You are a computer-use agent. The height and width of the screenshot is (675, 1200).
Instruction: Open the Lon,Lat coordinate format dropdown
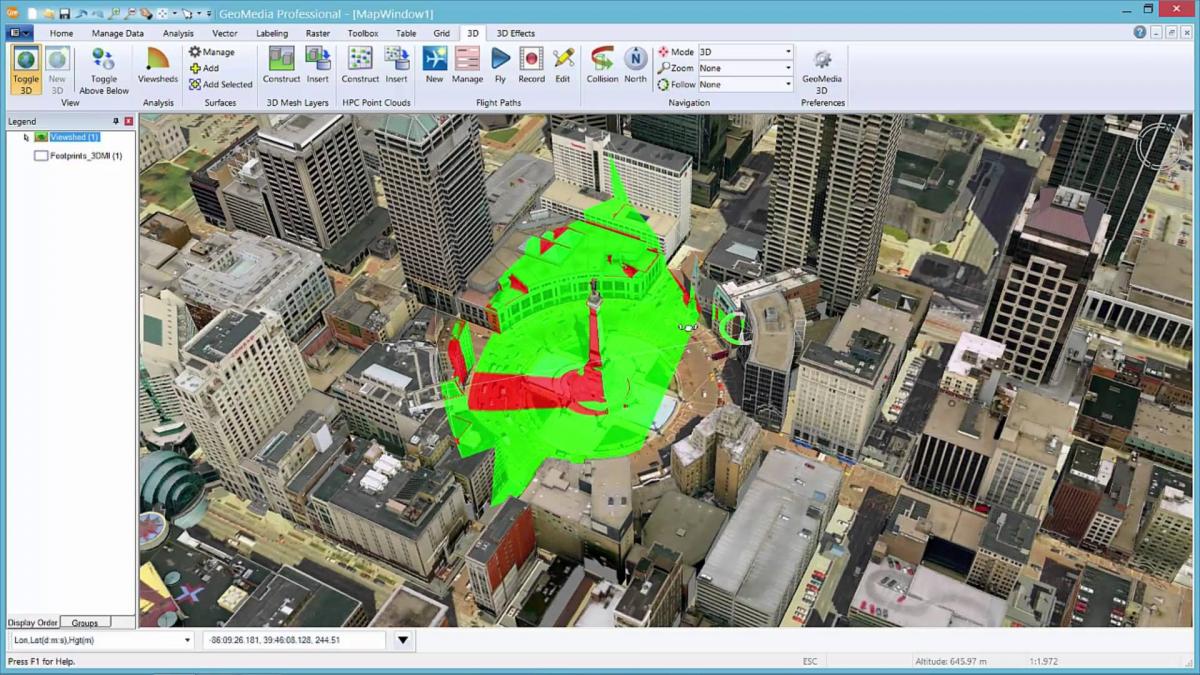click(x=187, y=640)
